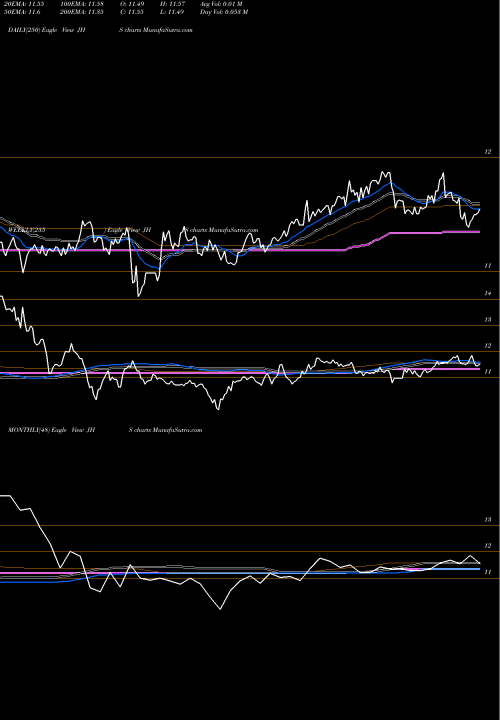Click the low price L: 11.49
This screenshot has height=720, width=500.
[x=172, y=12]
